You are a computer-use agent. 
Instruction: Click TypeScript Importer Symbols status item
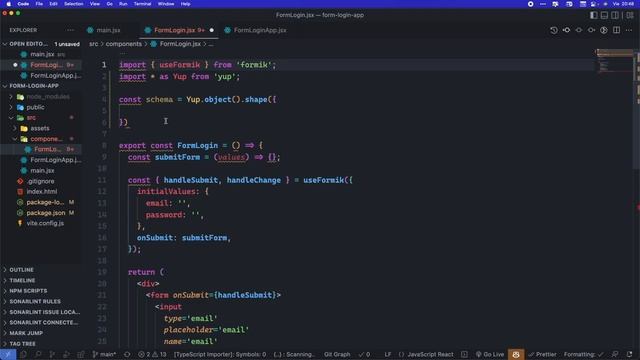click(220, 354)
